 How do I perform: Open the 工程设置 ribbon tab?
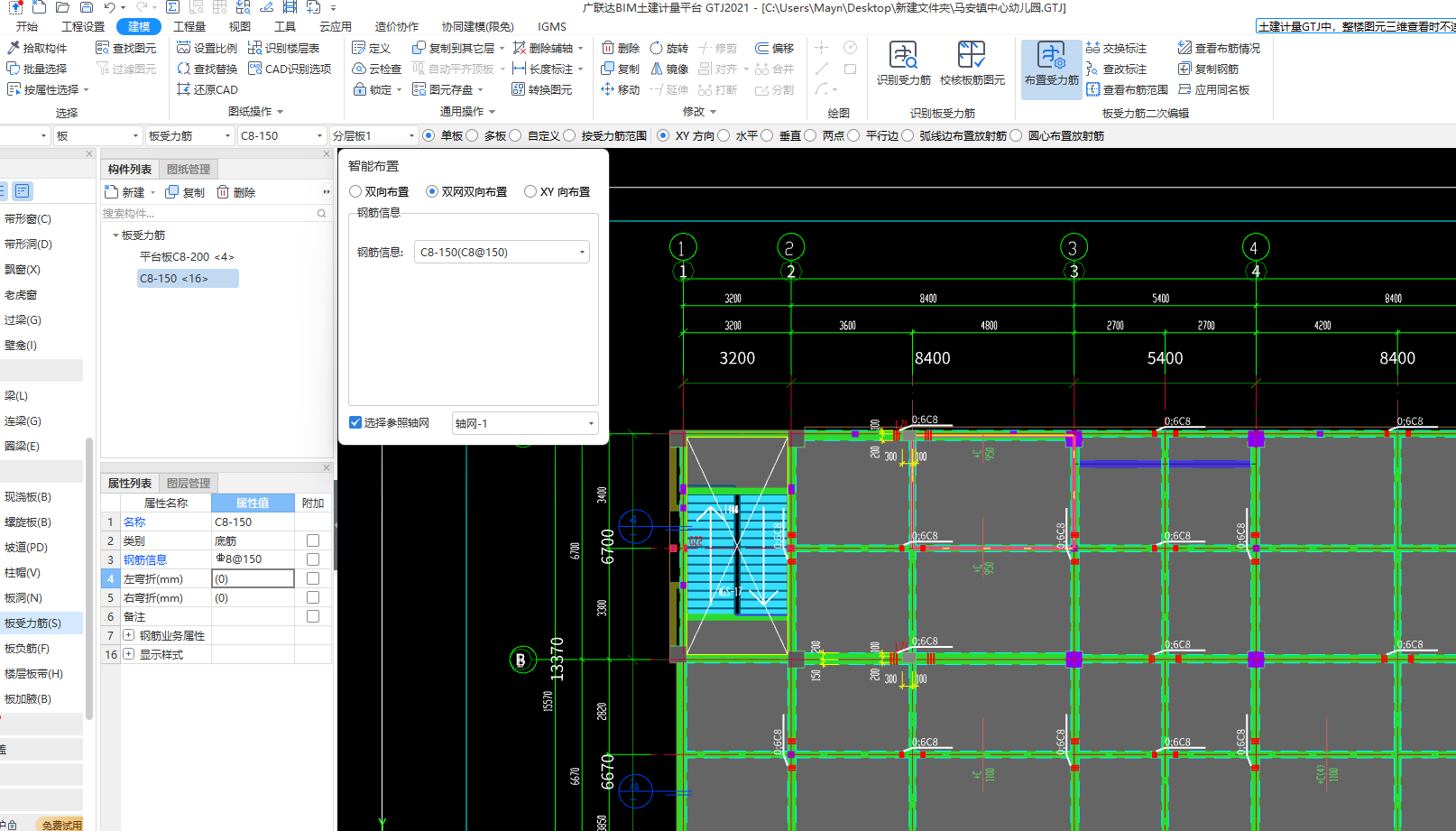tap(83, 26)
